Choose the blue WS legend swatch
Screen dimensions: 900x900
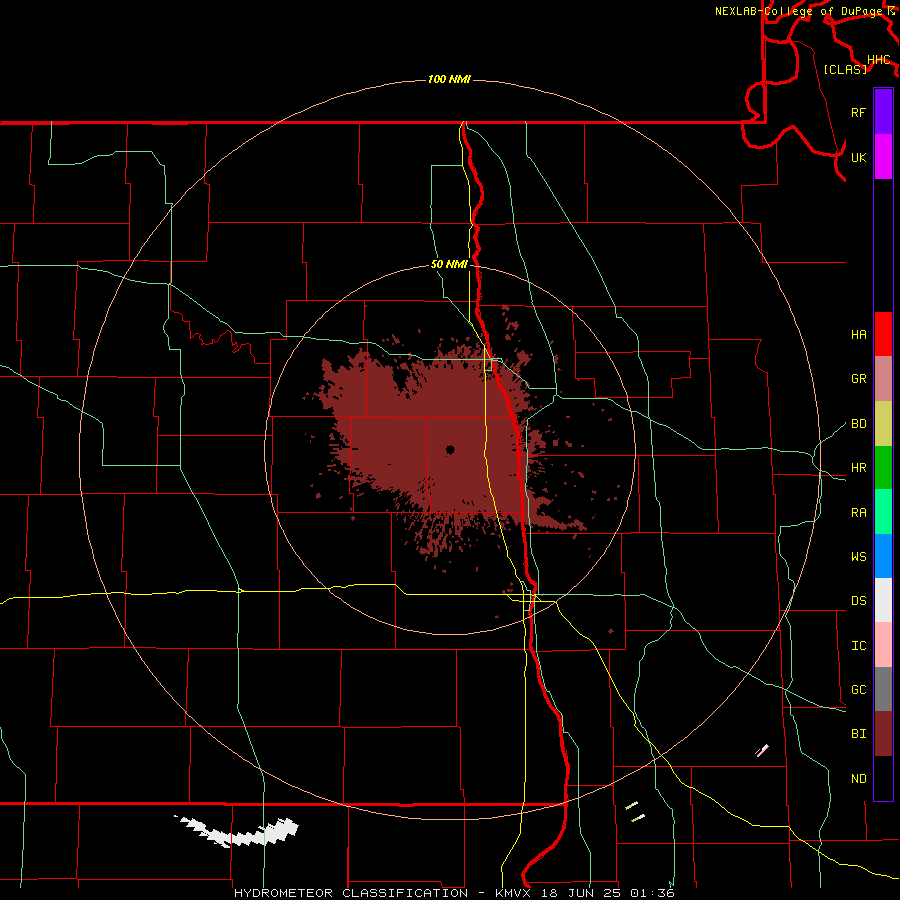coord(883,556)
